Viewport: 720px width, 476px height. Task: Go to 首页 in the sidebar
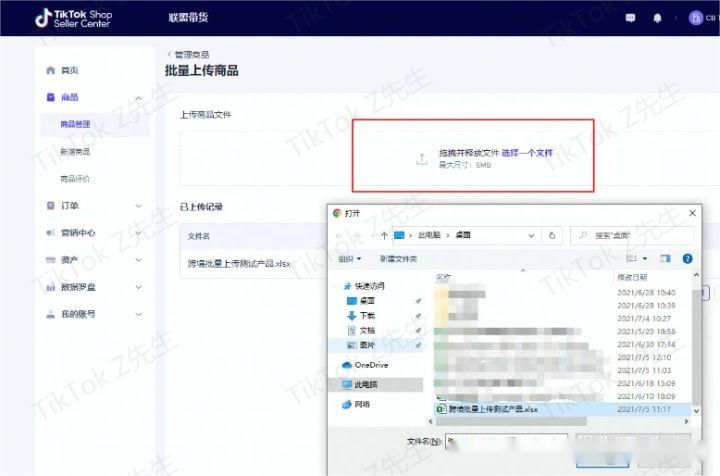[70, 70]
